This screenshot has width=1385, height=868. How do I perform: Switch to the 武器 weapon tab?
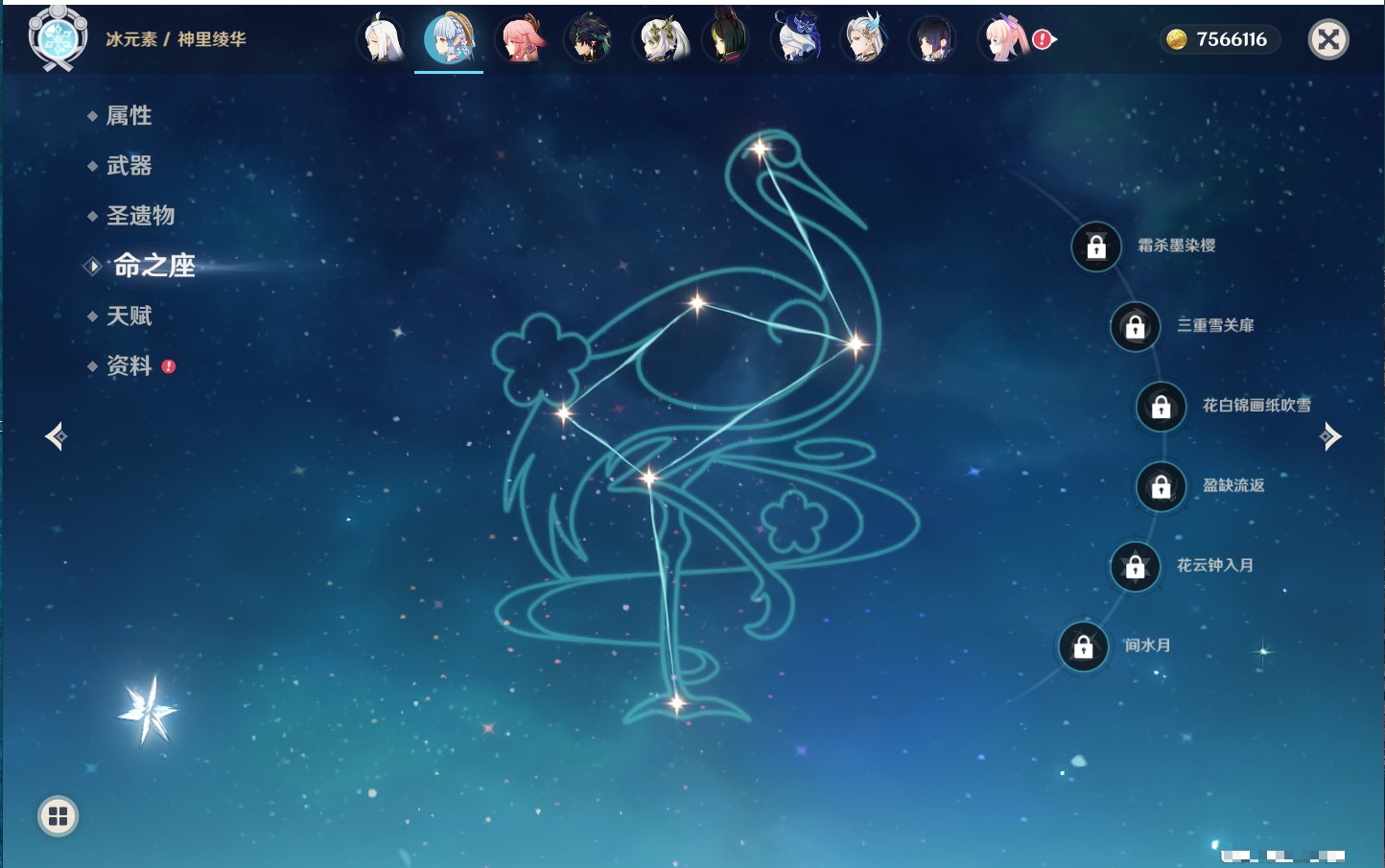(129, 166)
